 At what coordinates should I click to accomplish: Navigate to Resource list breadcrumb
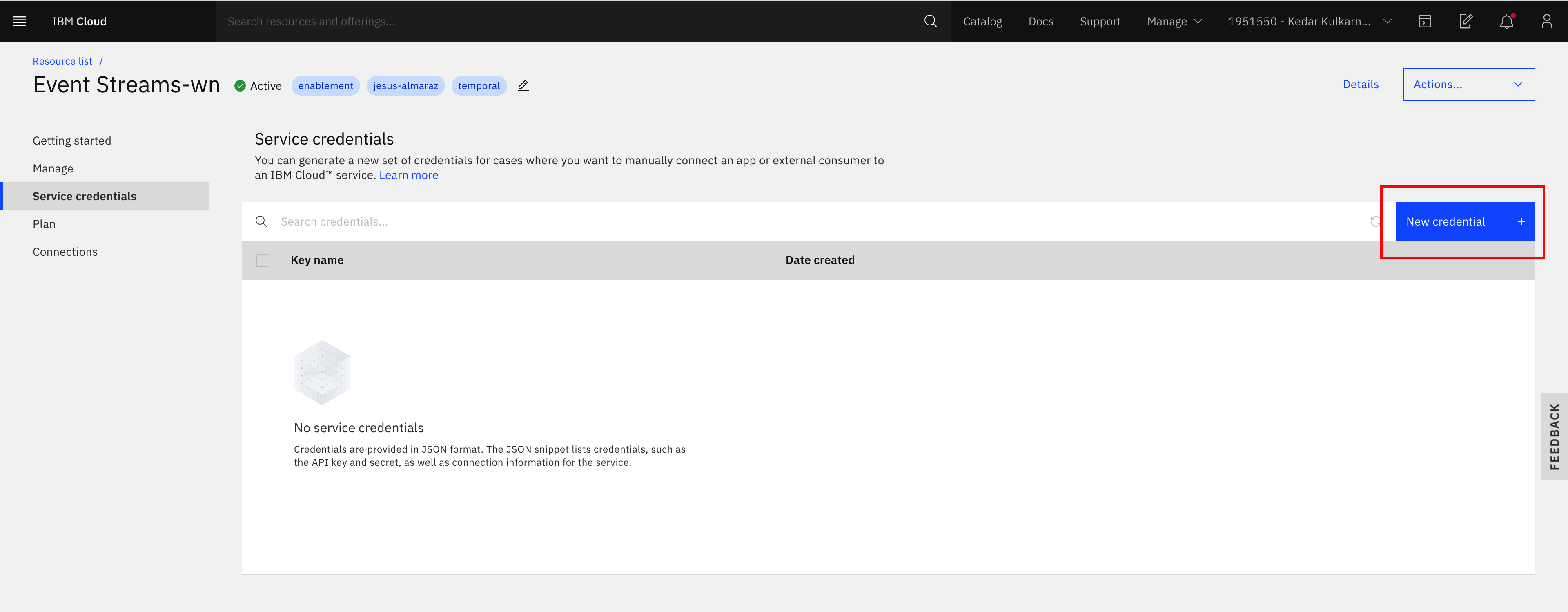tap(62, 62)
